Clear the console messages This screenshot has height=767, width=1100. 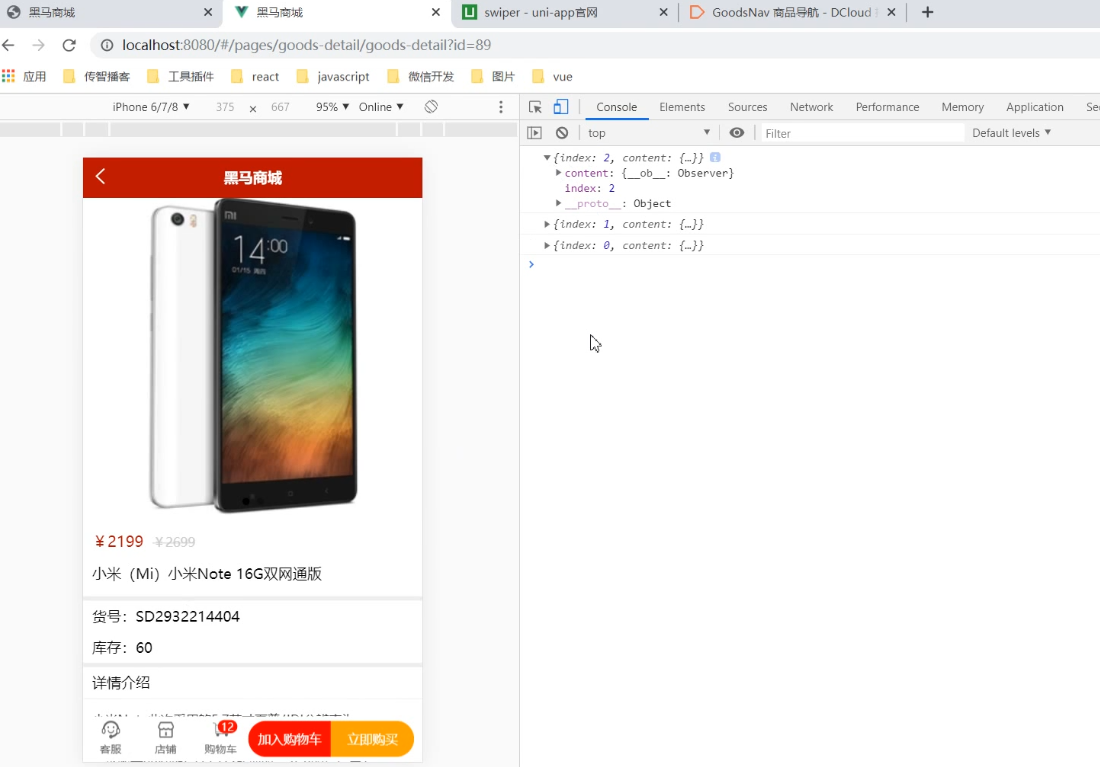pos(561,131)
